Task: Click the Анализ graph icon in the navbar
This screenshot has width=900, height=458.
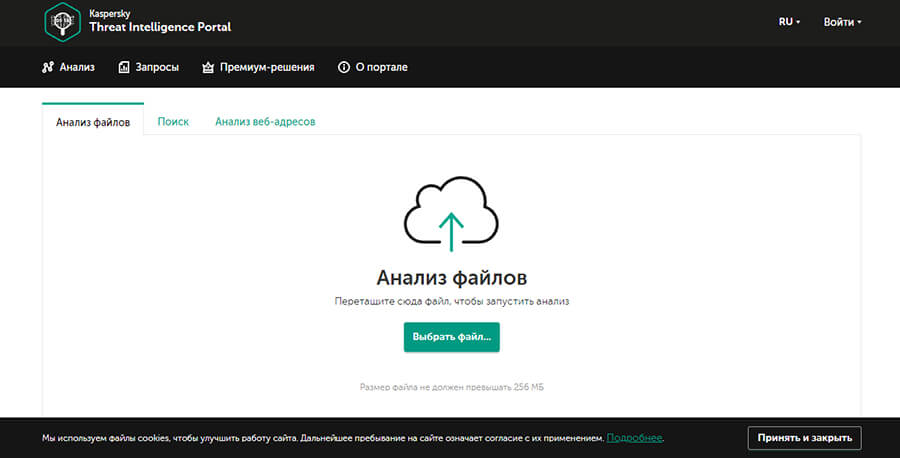Action: pos(47,68)
